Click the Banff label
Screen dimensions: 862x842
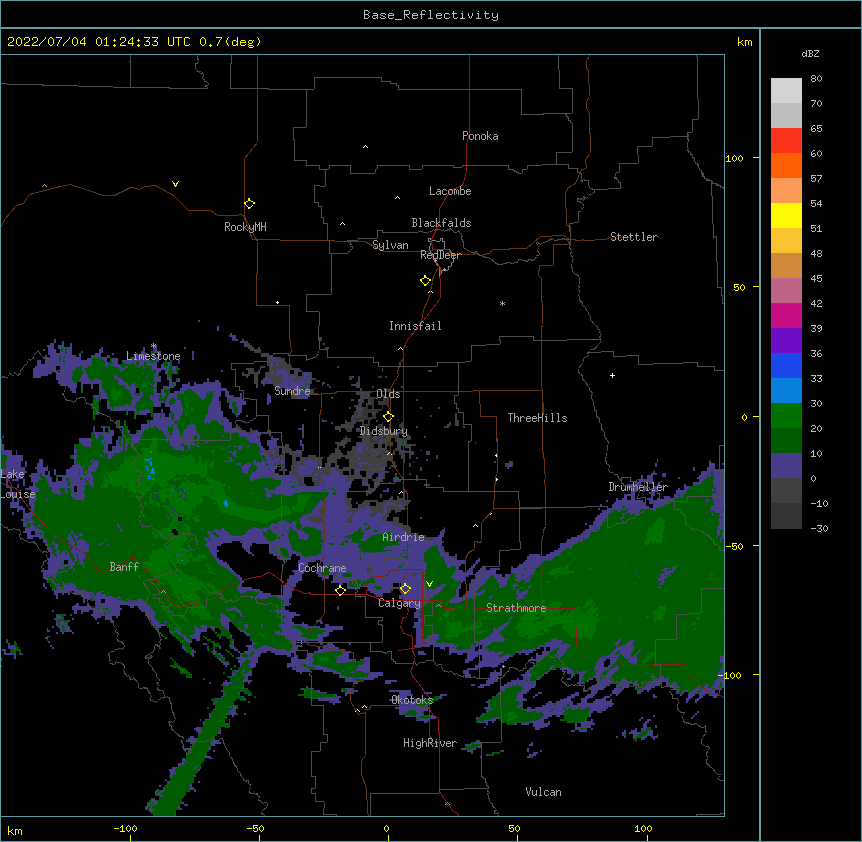pos(124,567)
